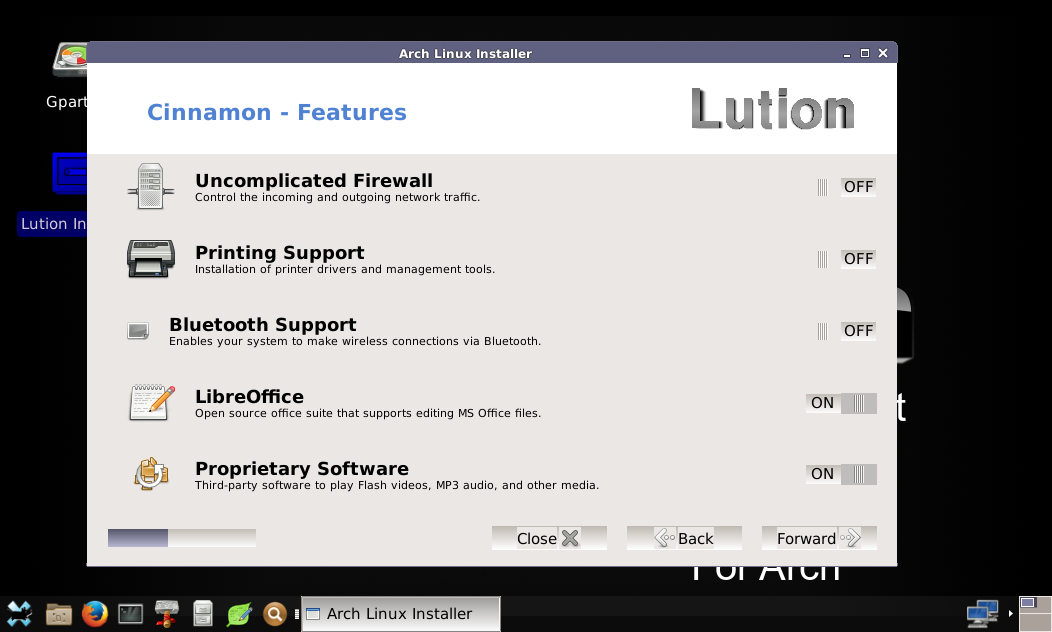
Task: Click the Close button in the installer
Action: (x=549, y=538)
